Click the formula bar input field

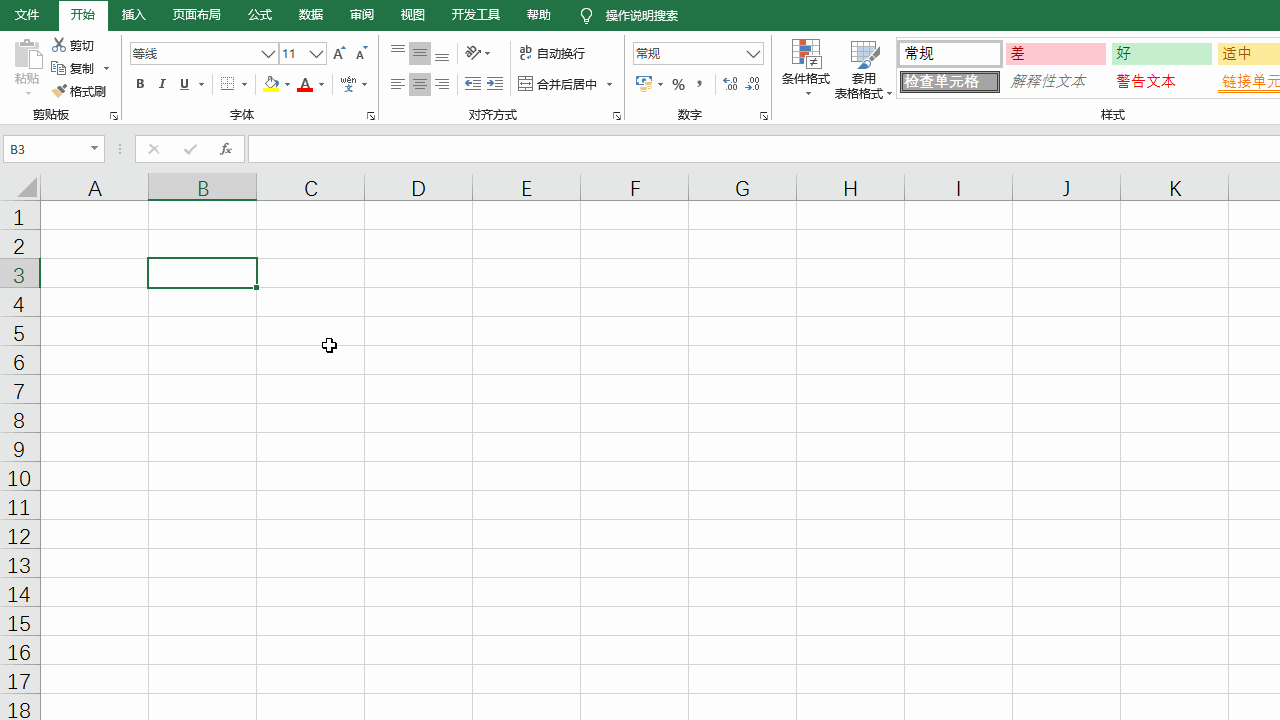point(764,149)
